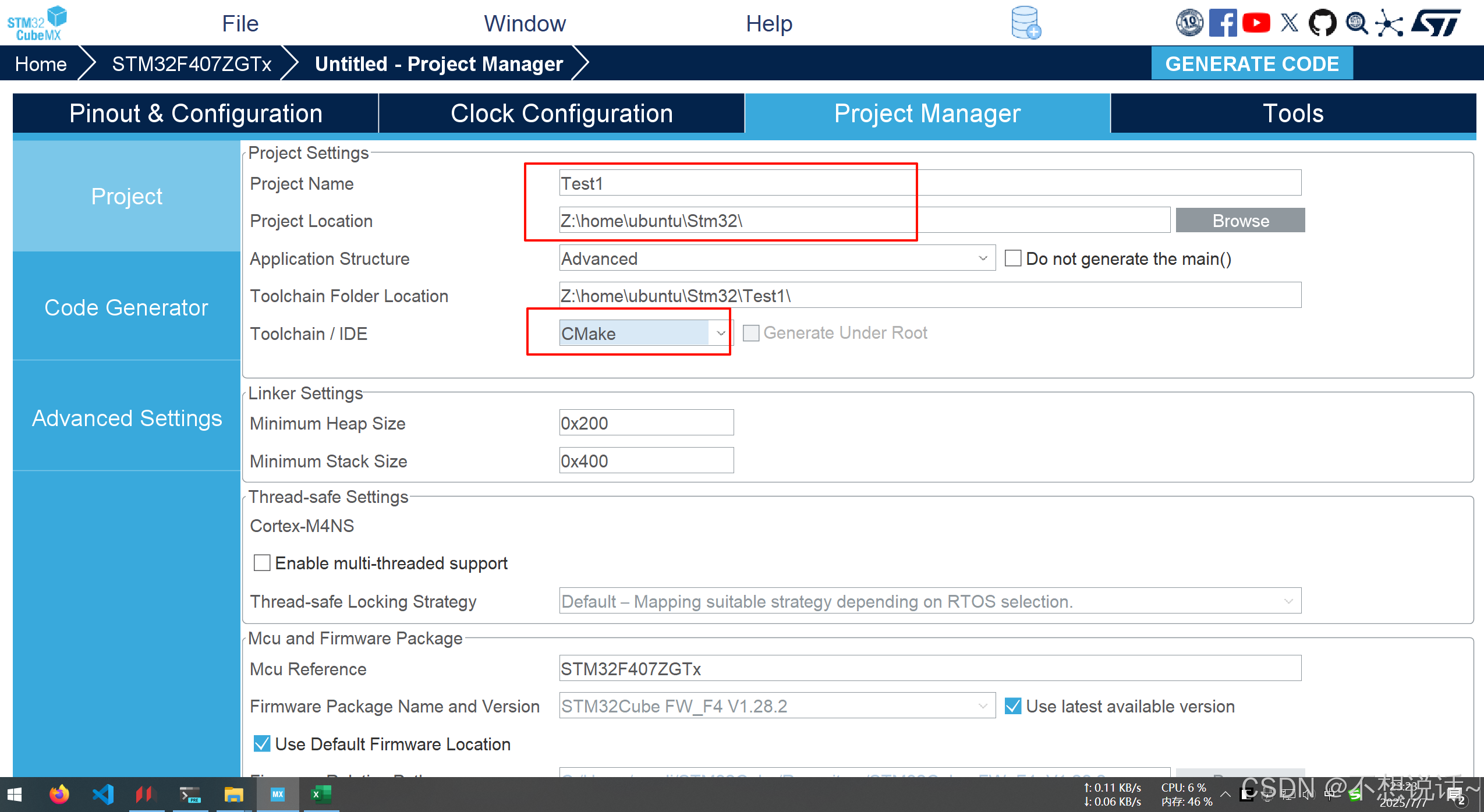
Task: Click the STM32CubeMX logo icon
Action: pos(37,23)
